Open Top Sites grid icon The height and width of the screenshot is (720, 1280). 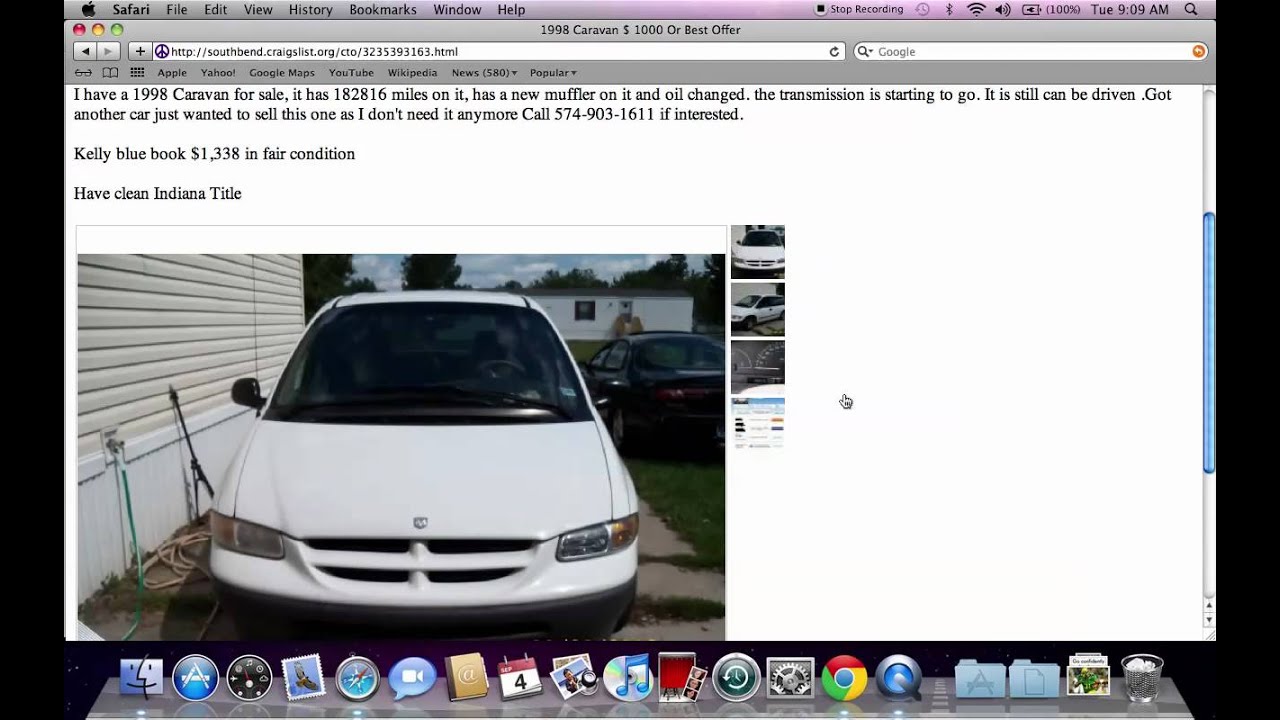point(137,73)
